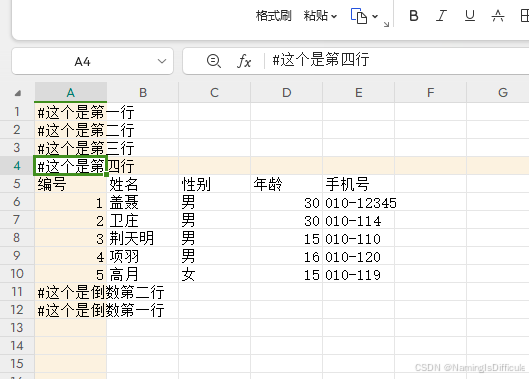Select column B header
The width and height of the screenshot is (529, 379).
pyautogui.click(x=143, y=92)
